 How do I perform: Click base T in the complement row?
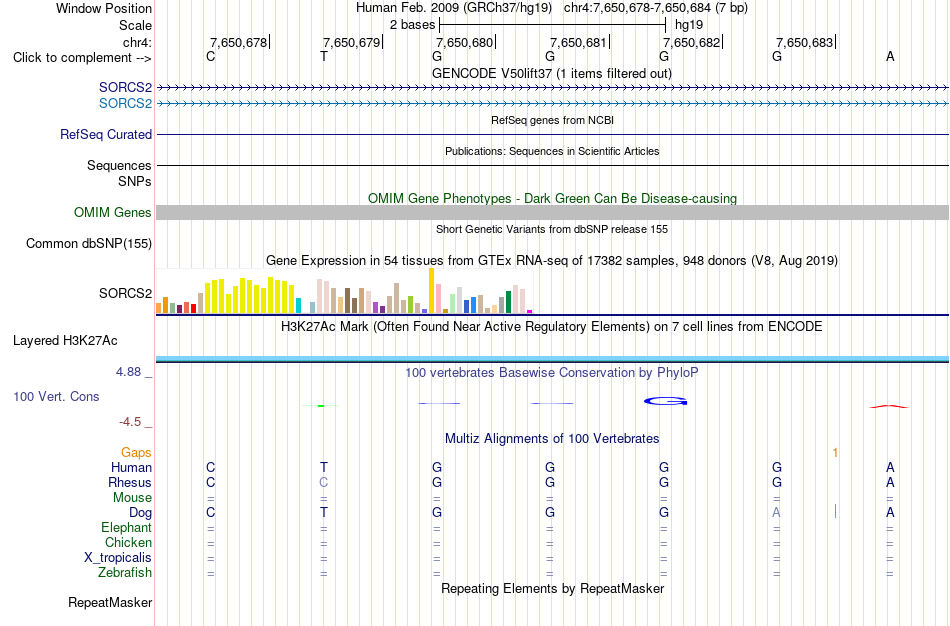[x=324, y=56]
